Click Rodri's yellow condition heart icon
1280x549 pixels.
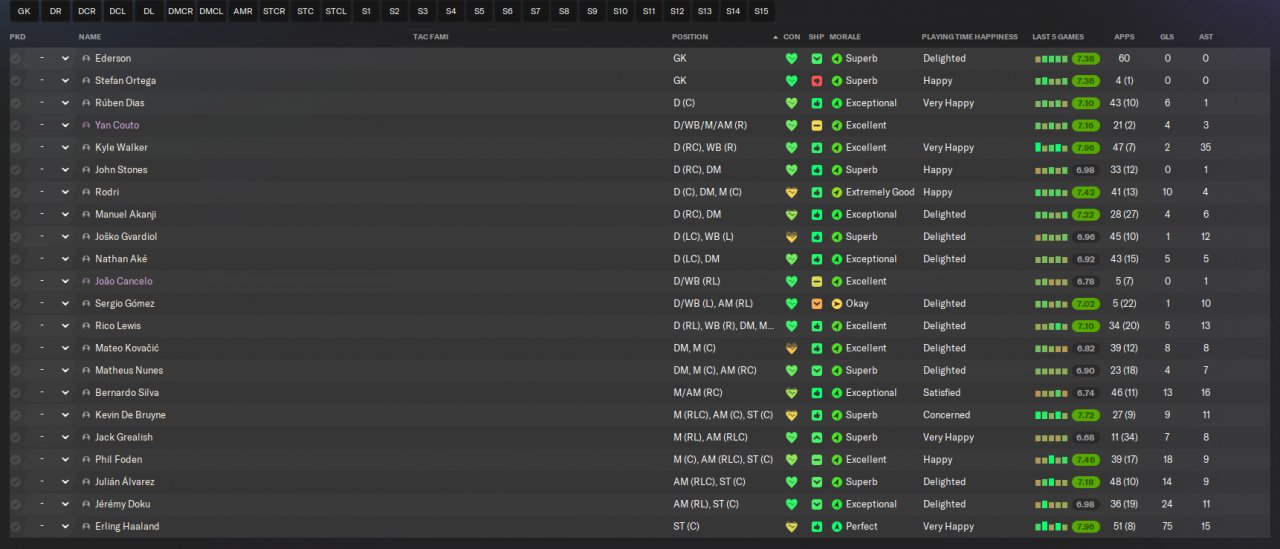point(791,192)
